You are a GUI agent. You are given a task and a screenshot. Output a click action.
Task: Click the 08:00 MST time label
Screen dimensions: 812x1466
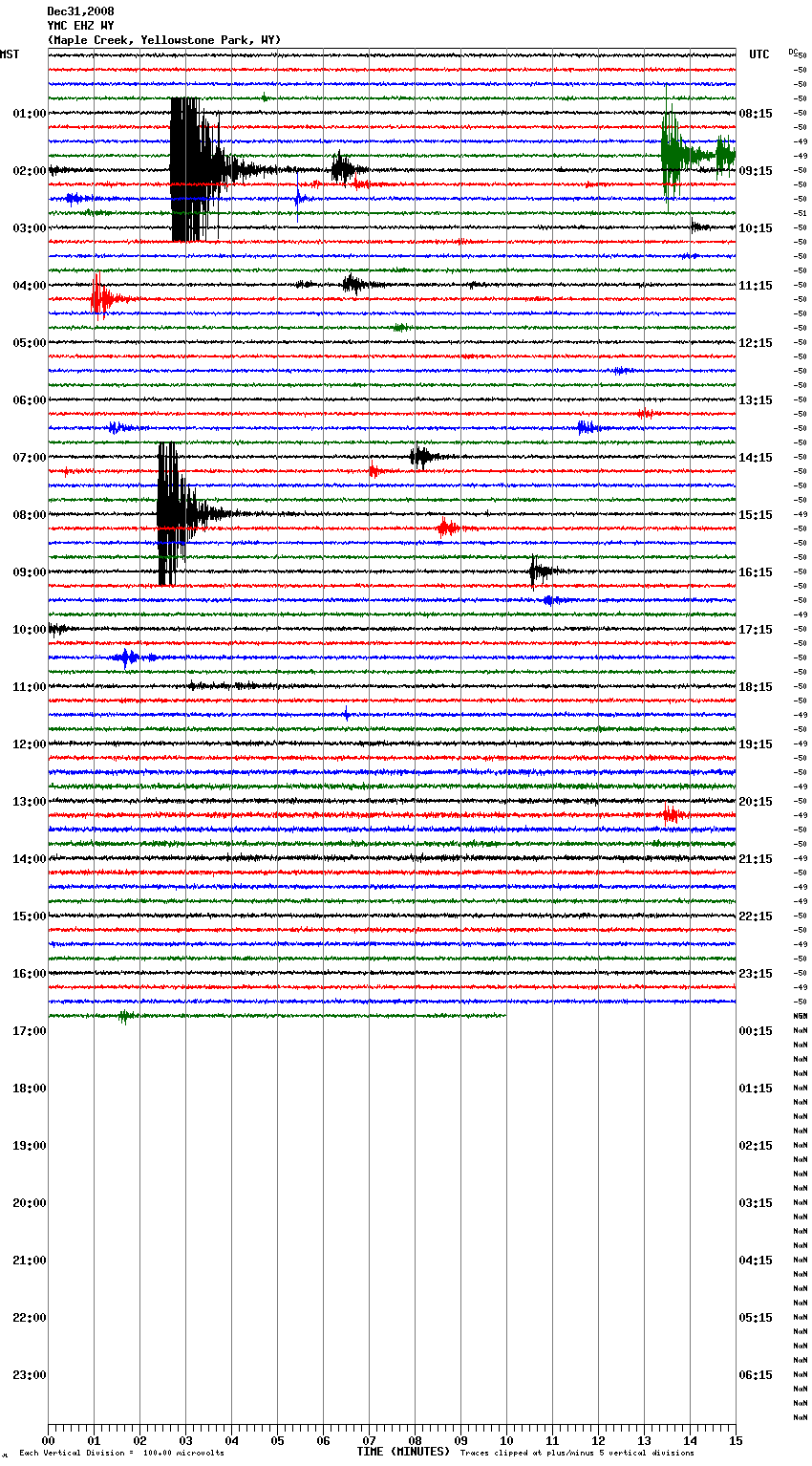[x=29, y=515]
